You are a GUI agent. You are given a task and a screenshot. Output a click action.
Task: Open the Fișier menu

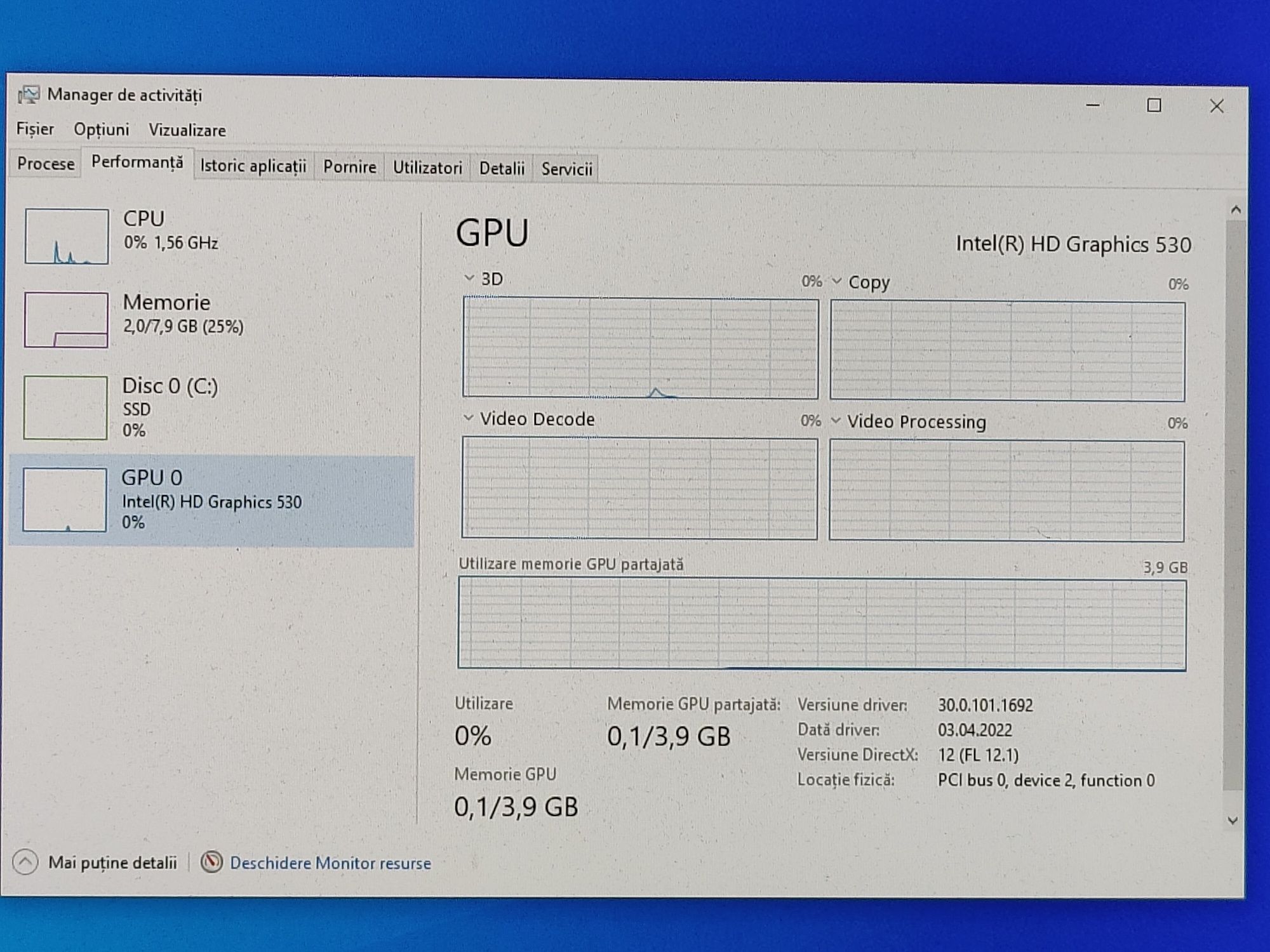pyautogui.click(x=35, y=129)
